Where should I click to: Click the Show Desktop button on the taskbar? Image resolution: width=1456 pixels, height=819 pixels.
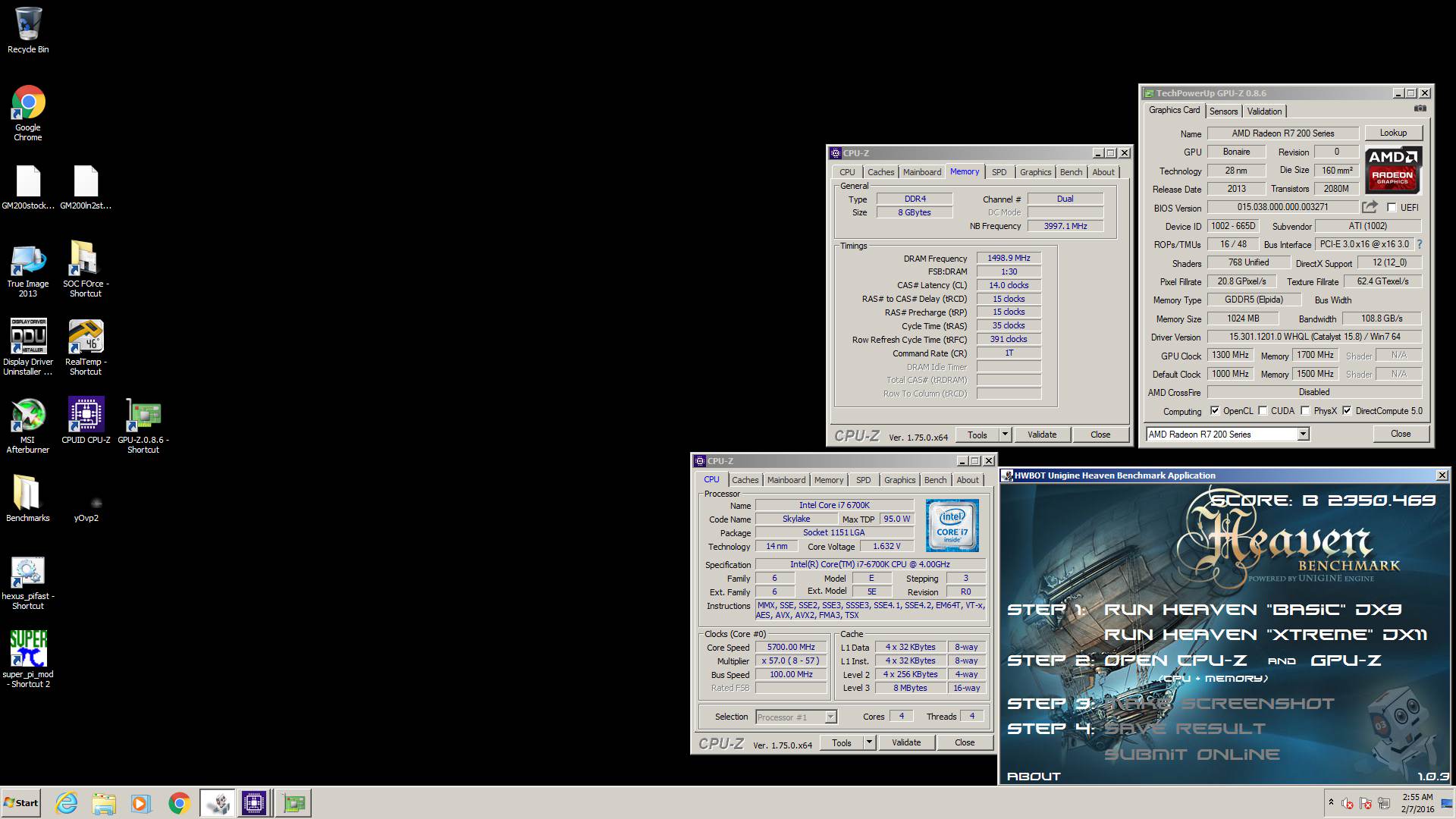(x=1447, y=803)
